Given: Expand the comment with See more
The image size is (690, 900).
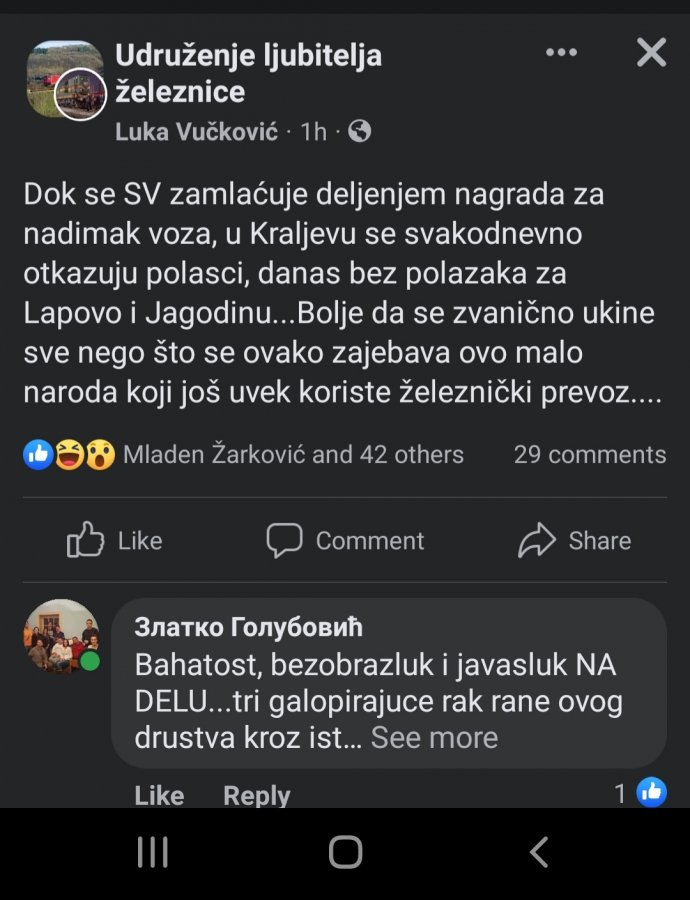Looking at the screenshot, I should [434, 738].
